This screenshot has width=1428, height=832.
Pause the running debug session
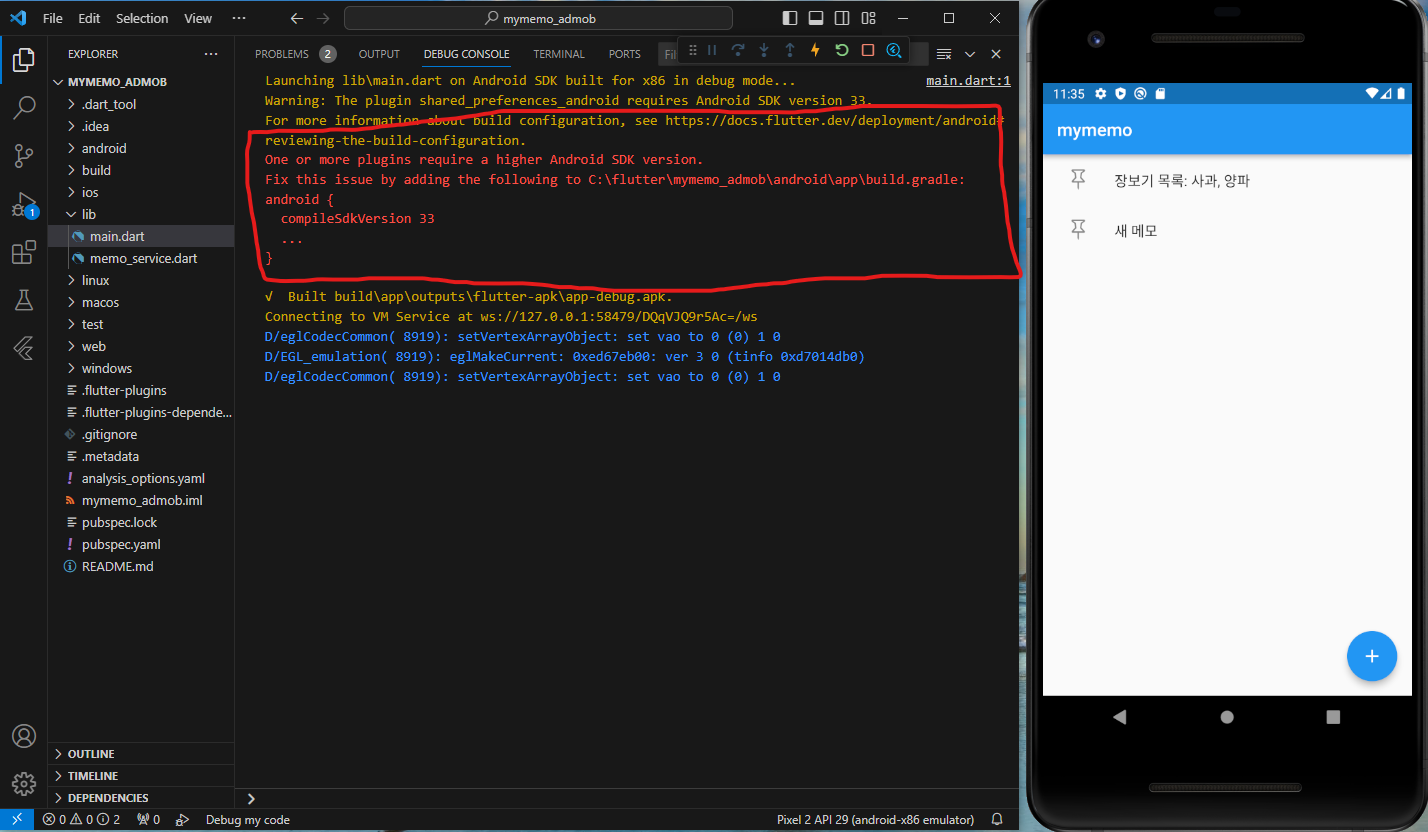[x=712, y=50]
